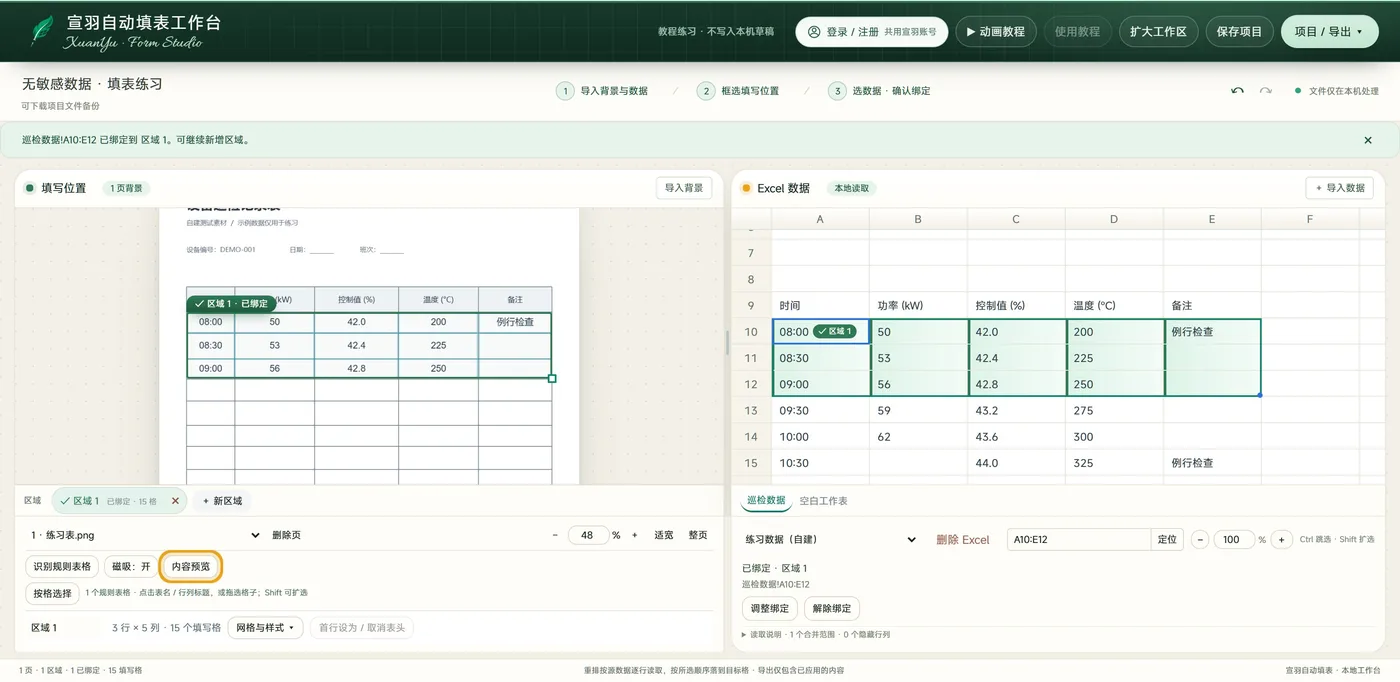Click the 1 页背景 badge
1400x682 pixels.
coord(126,188)
